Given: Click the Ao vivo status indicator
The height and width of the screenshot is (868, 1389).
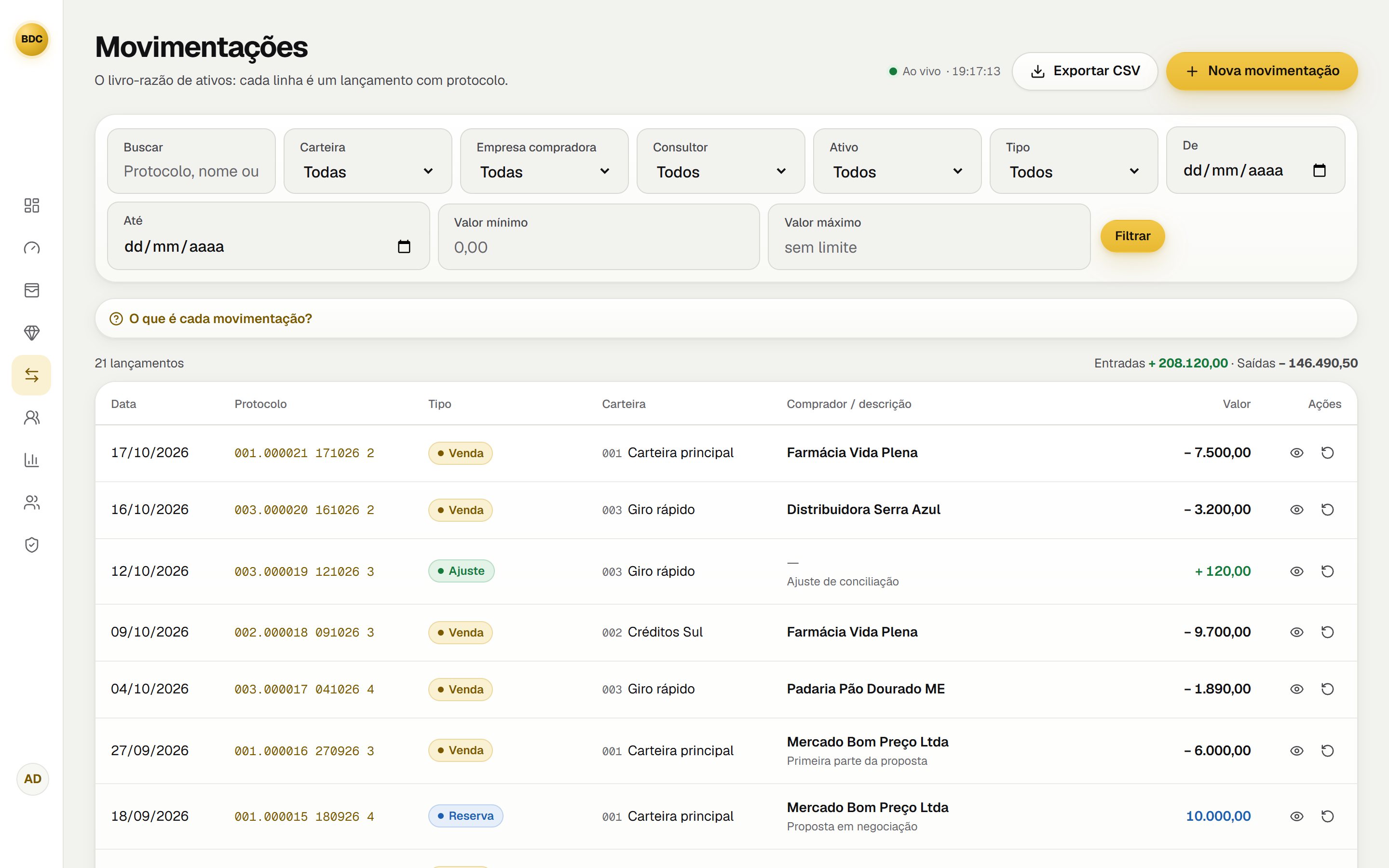Looking at the screenshot, I should (x=944, y=71).
